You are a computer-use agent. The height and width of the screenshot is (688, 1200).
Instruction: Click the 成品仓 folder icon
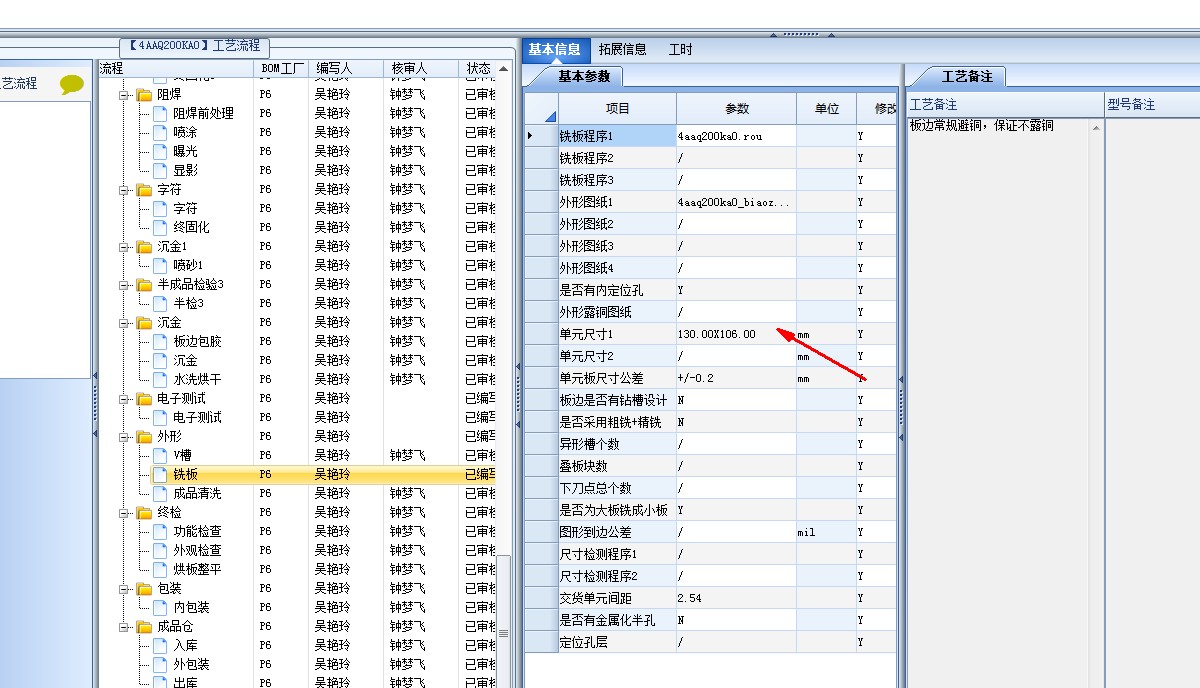(x=144, y=627)
